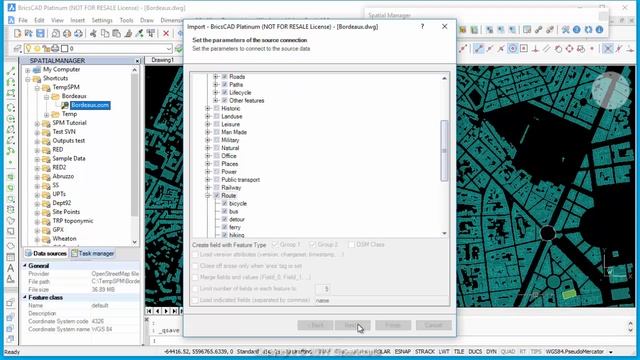Open the File menu
Viewport: 640px width, 360px height.
(x=23, y=20)
